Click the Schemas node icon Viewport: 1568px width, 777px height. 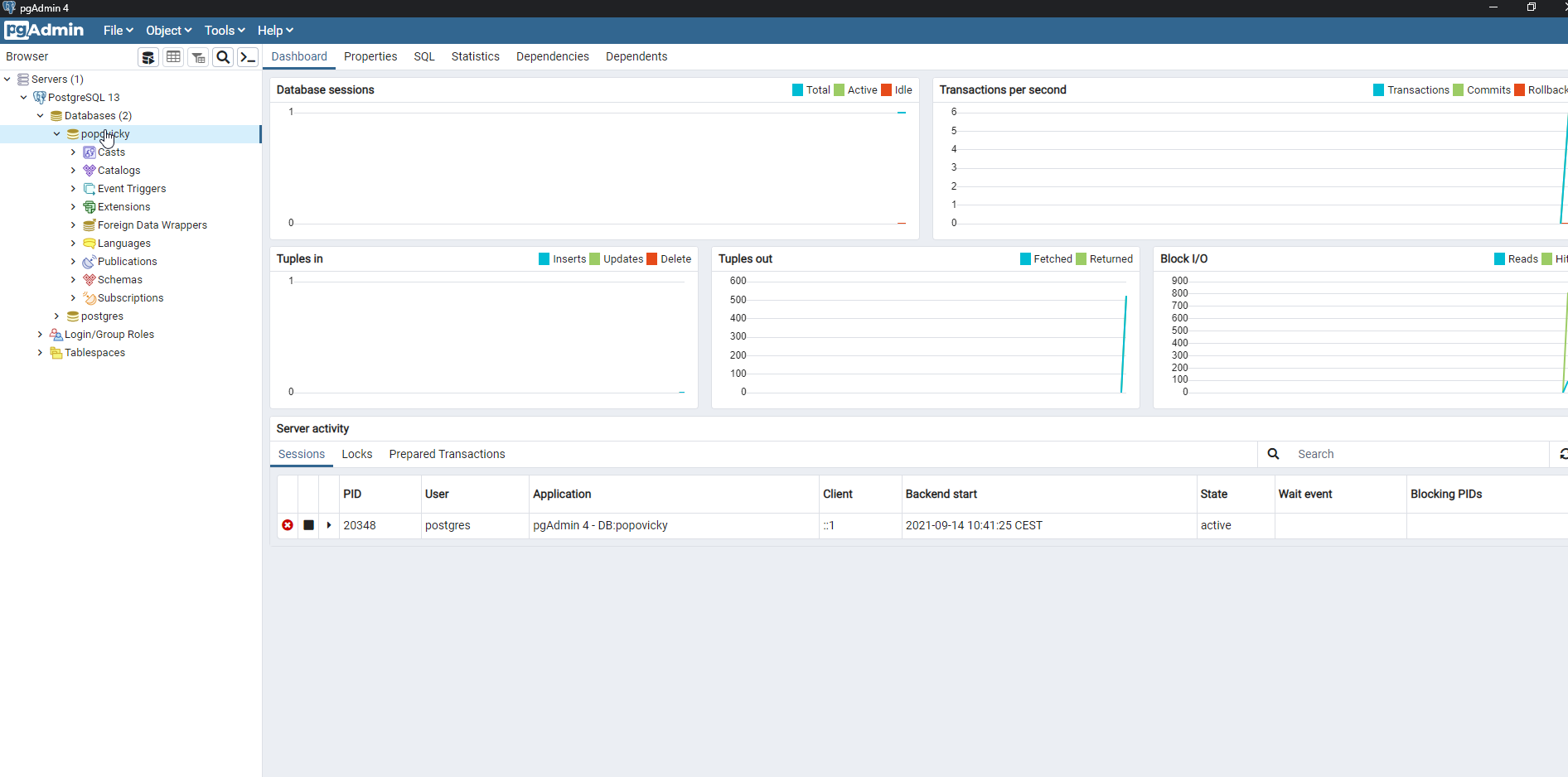click(90, 280)
